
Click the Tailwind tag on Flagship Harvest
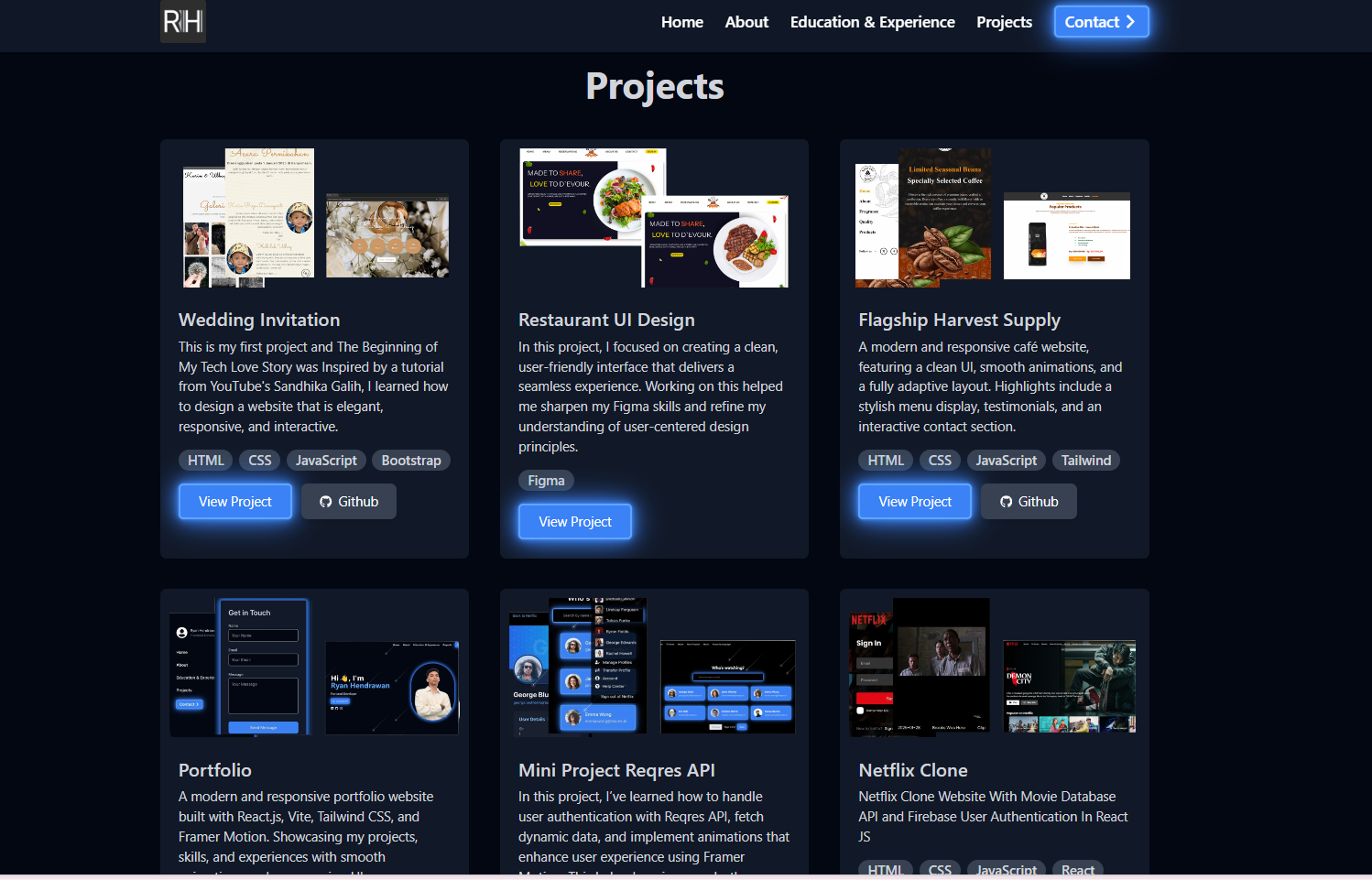pyautogui.click(x=1085, y=461)
